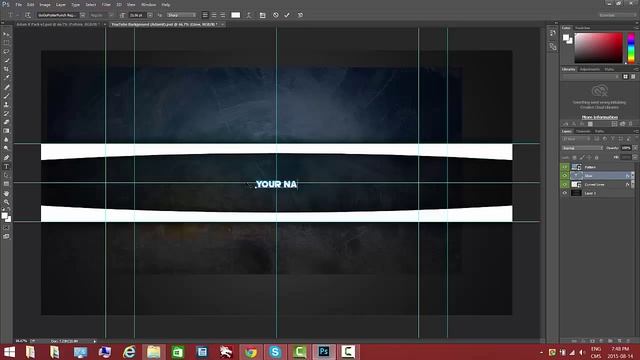Pick a hue on the spectrum slider
This screenshot has width=640, height=360.
[x=631, y=48]
